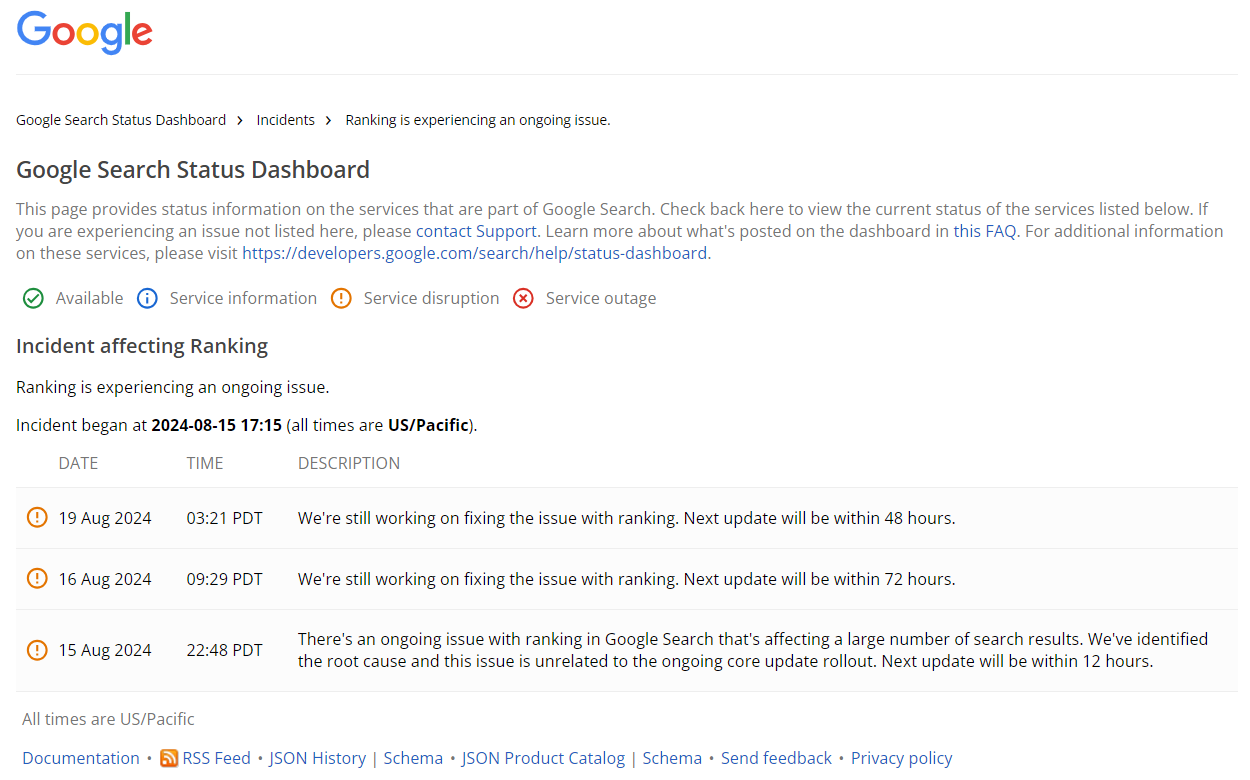Click the Available legend label
The height and width of the screenshot is (780, 1250).
89,298
